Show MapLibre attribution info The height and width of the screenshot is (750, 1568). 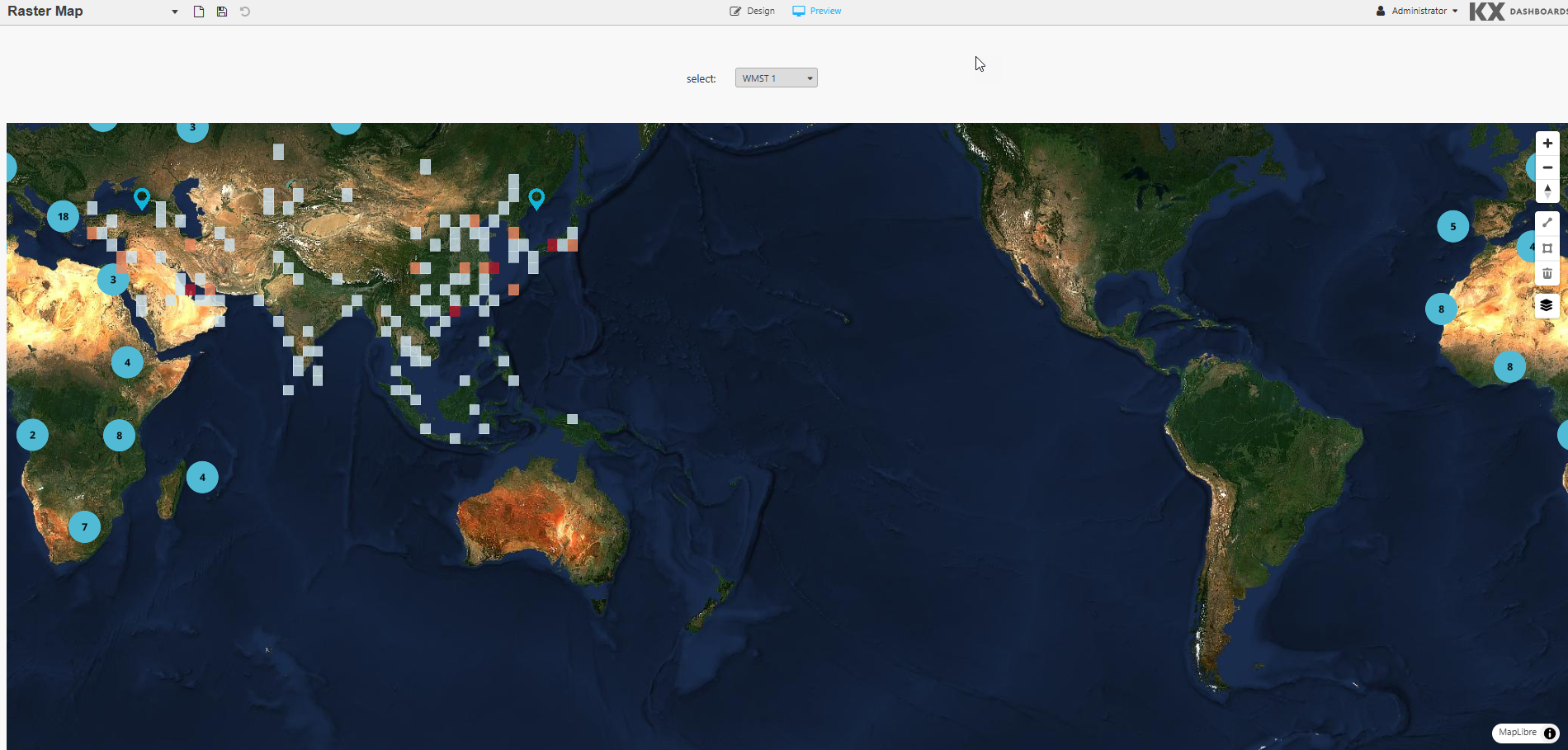(x=1550, y=733)
